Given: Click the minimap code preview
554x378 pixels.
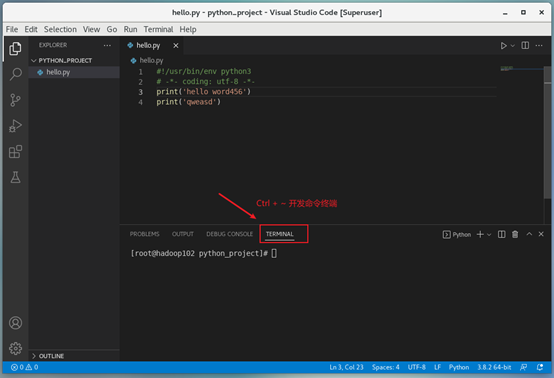Looking at the screenshot, I should pos(507,68).
